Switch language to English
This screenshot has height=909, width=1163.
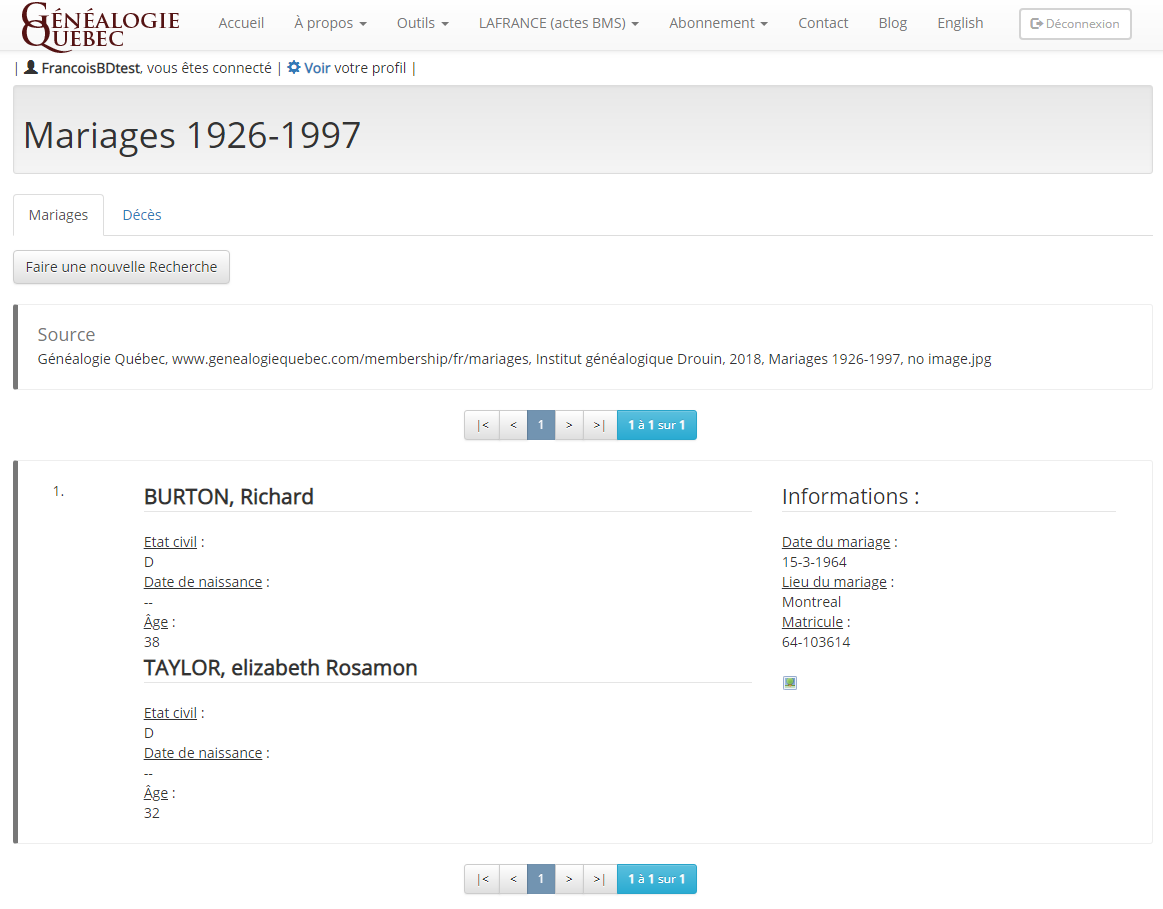[x=959, y=23]
